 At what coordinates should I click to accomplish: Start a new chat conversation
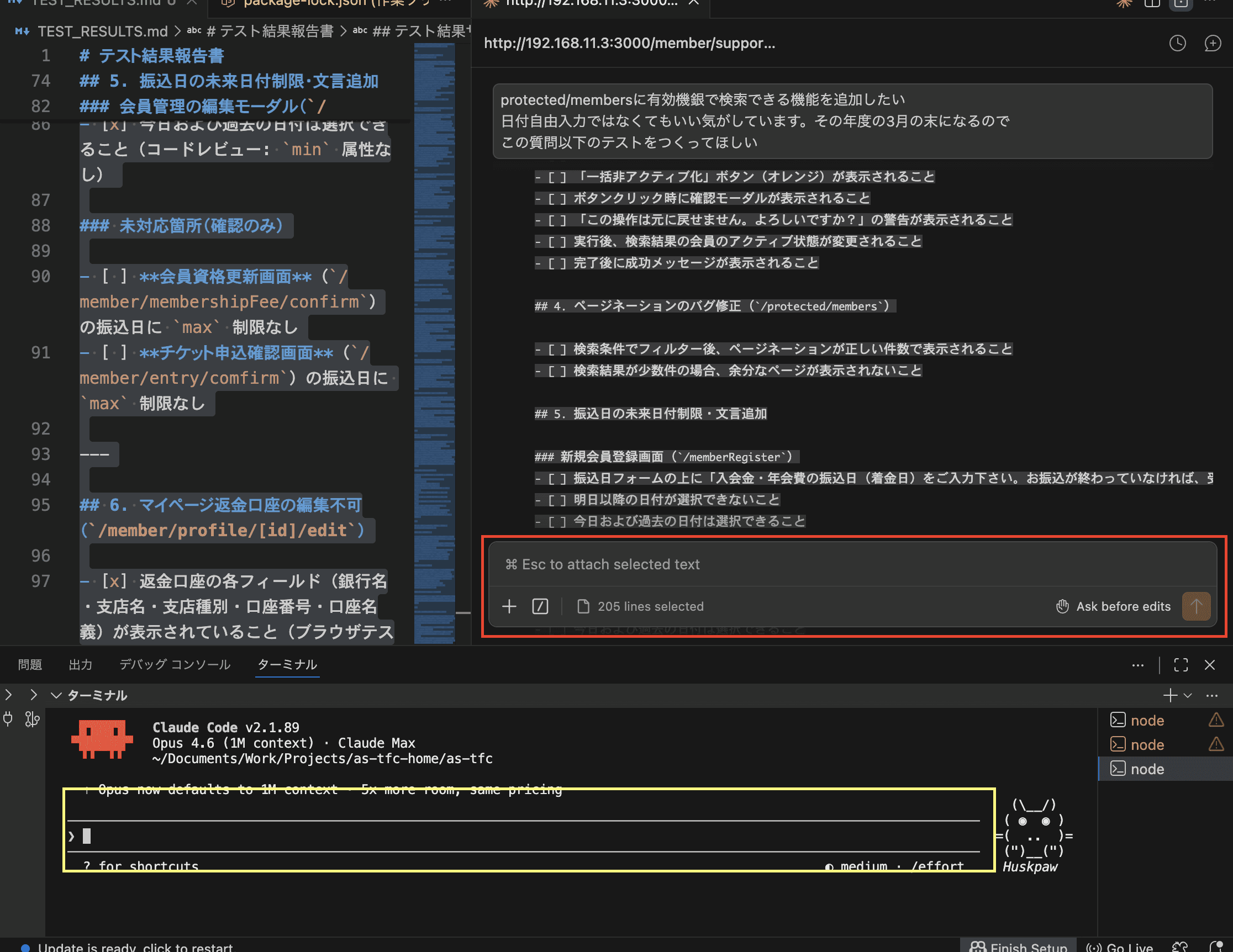pos(1212,44)
